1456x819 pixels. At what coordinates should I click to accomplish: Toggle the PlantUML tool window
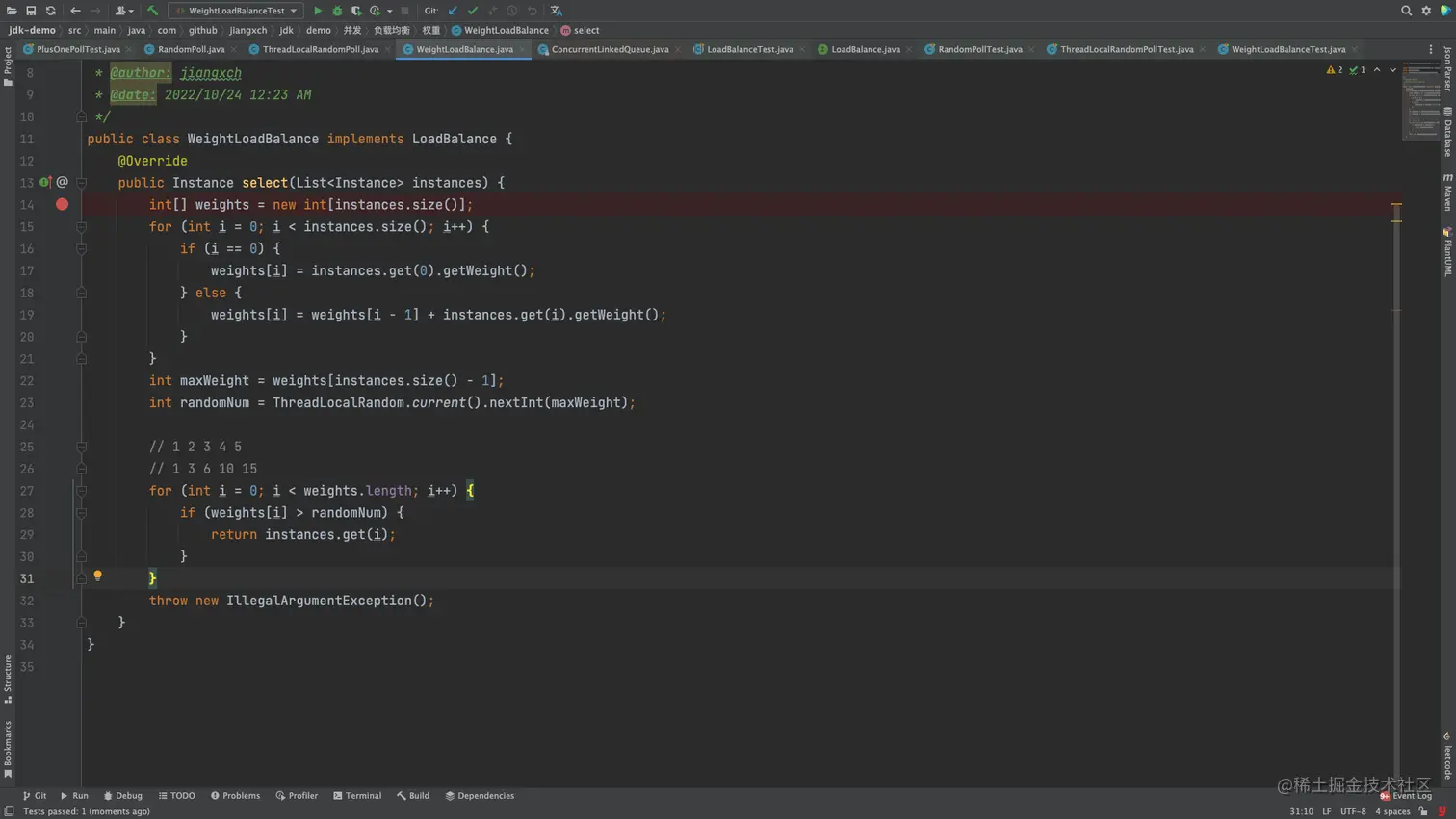point(1447,252)
